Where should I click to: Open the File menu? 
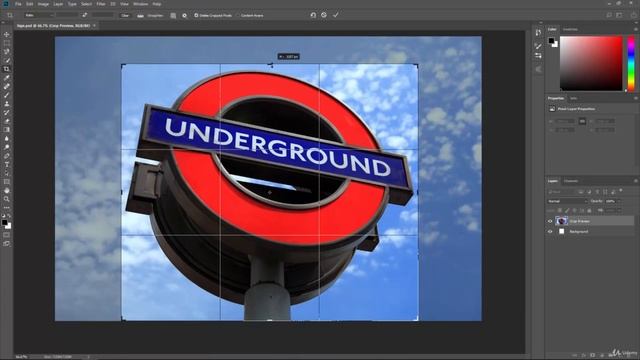coord(18,4)
